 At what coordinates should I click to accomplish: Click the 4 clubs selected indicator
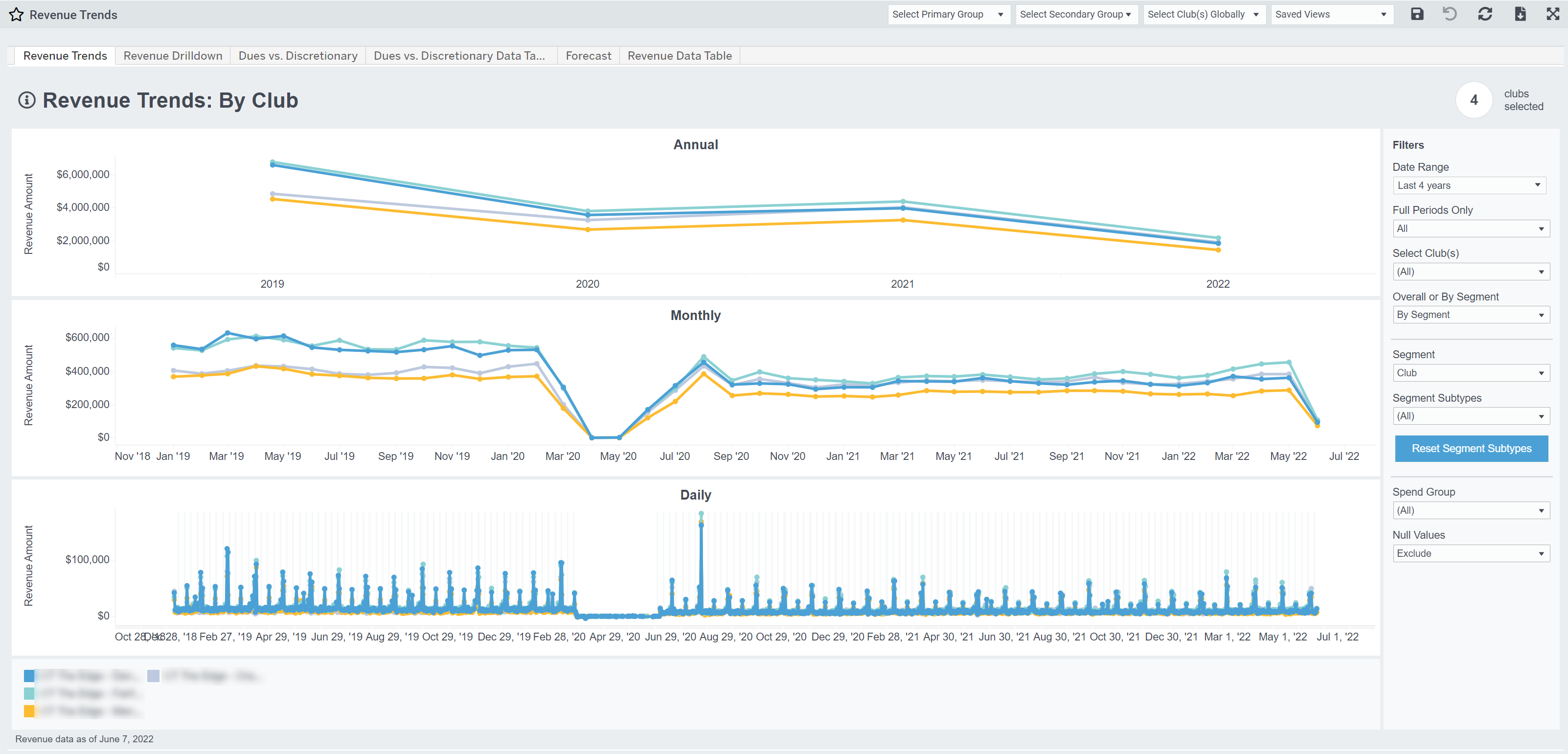click(x=1474, y=100)
